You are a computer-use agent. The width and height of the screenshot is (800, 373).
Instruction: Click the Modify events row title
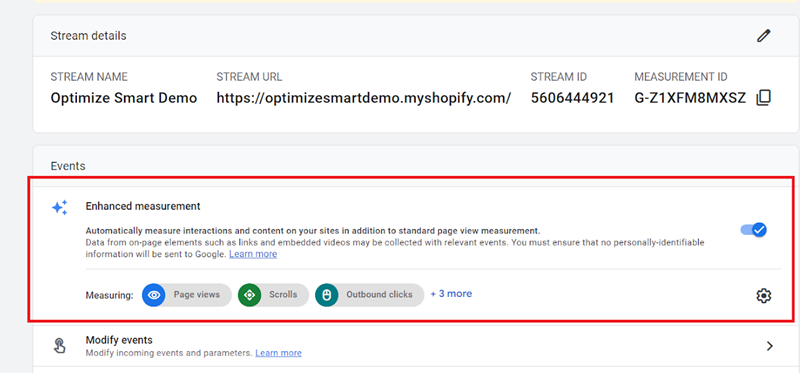[x=119, y=340]
